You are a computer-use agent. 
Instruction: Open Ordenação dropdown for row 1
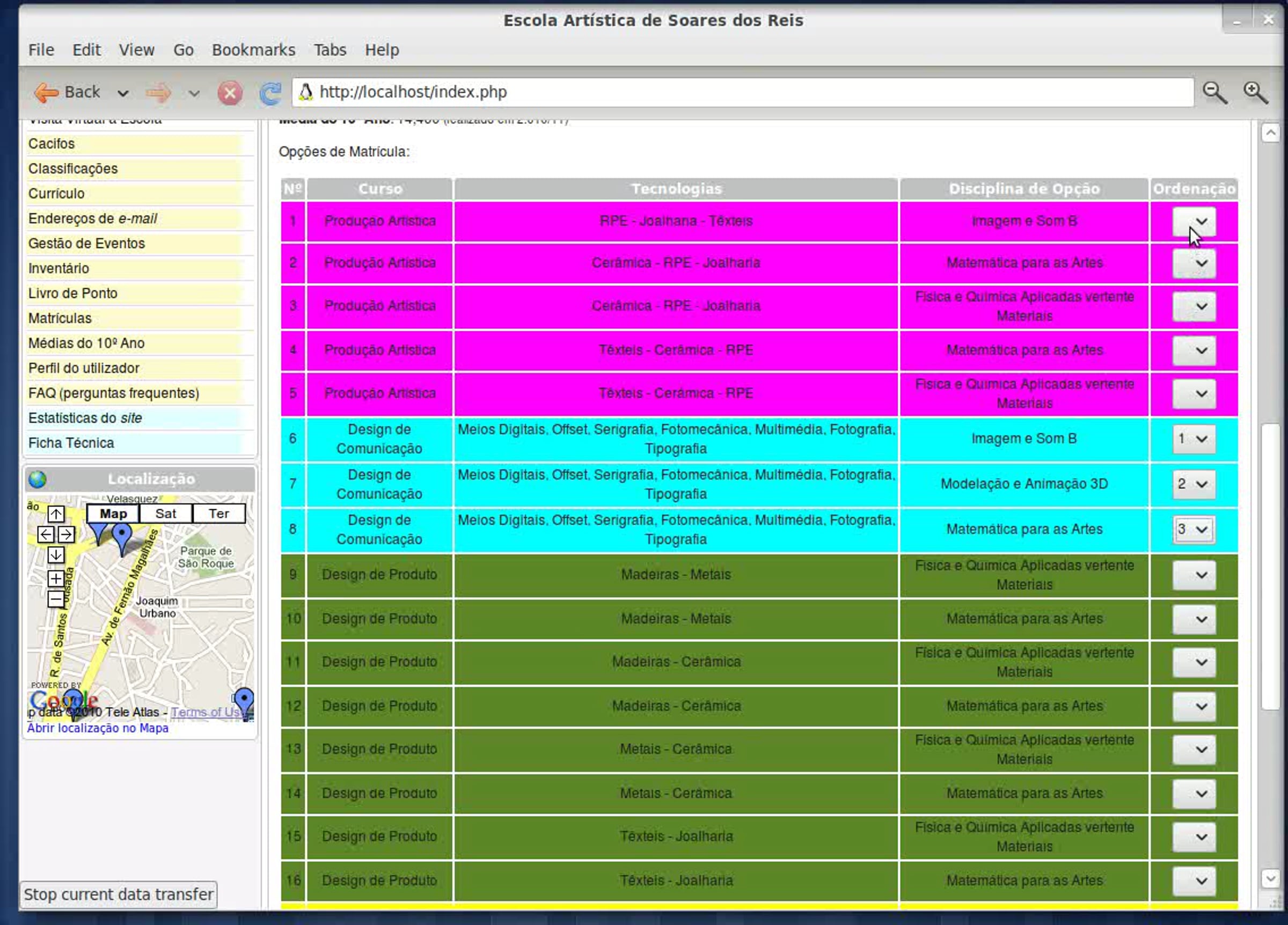point(1194,222)
